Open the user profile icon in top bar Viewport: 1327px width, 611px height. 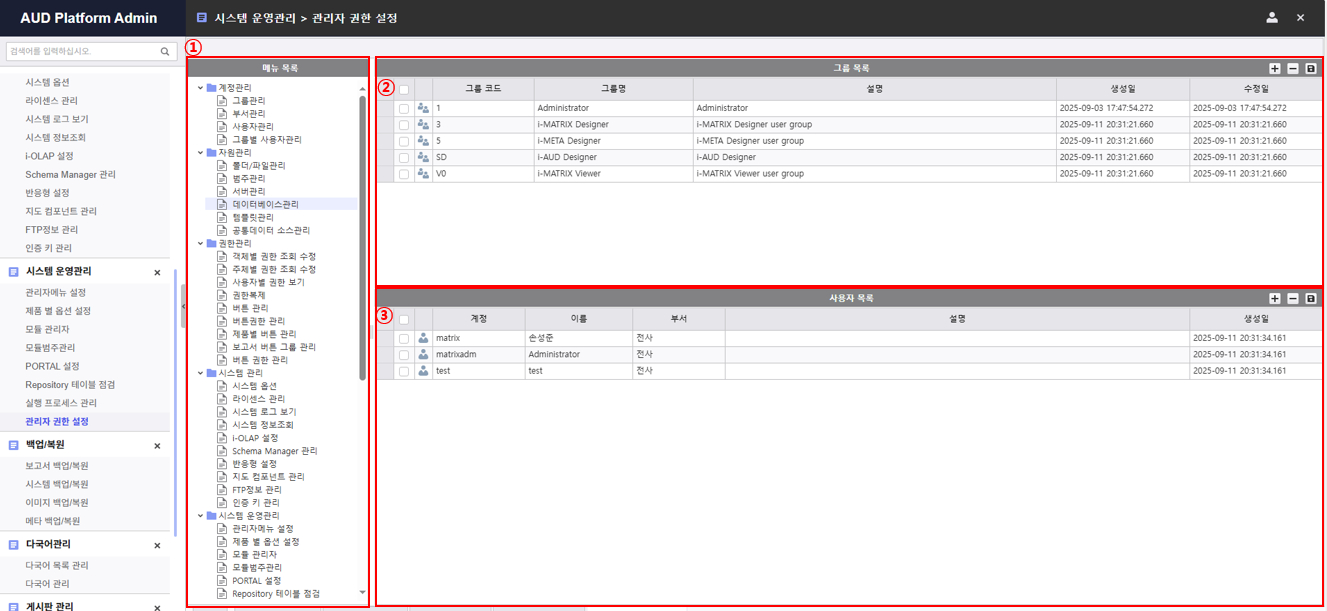click(1271, 18)
